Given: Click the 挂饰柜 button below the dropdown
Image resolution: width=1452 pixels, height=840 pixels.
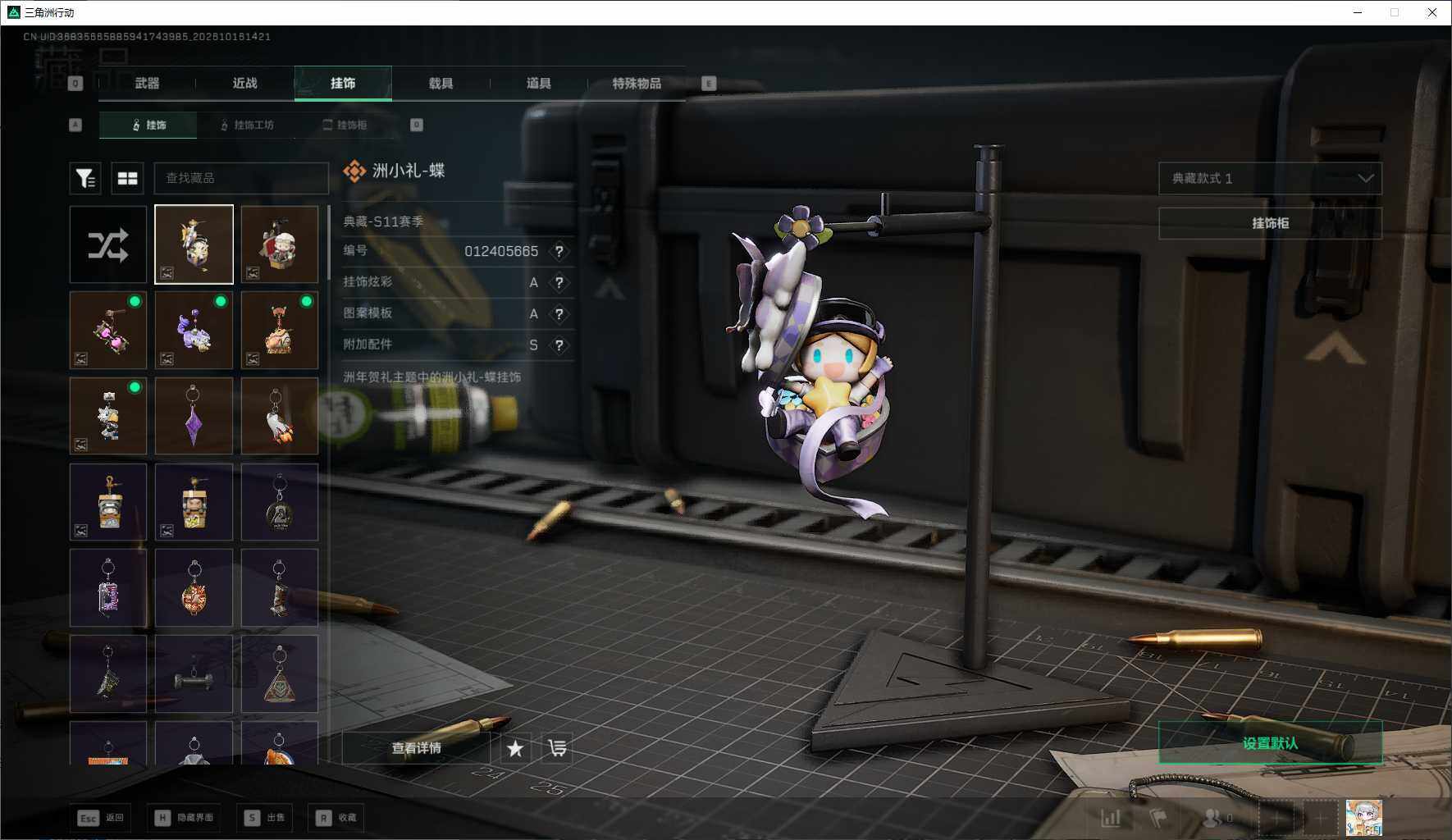Looking at the screenshot, I should point(1270,223).
